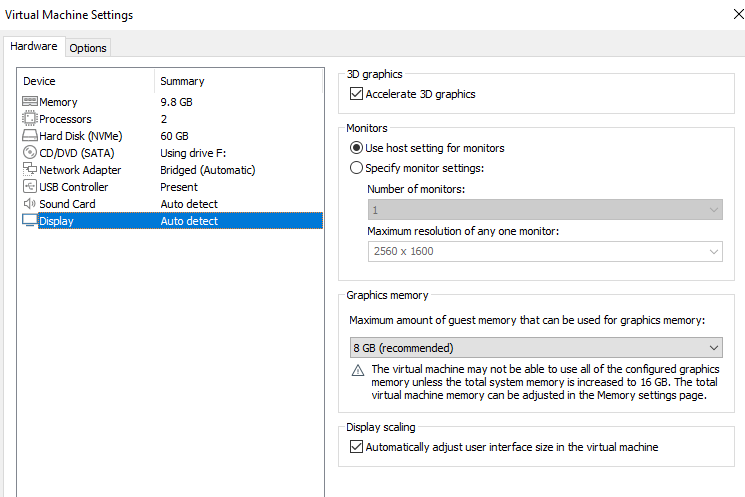Select the Memory device icon

(x=29, y=102)
